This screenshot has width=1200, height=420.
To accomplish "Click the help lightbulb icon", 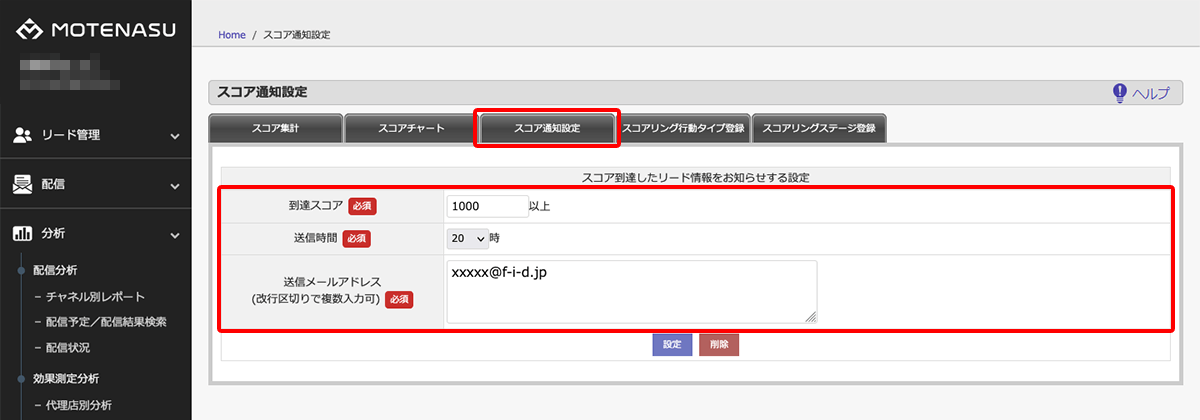I will pyautogui.click(x=1120, y=93).
